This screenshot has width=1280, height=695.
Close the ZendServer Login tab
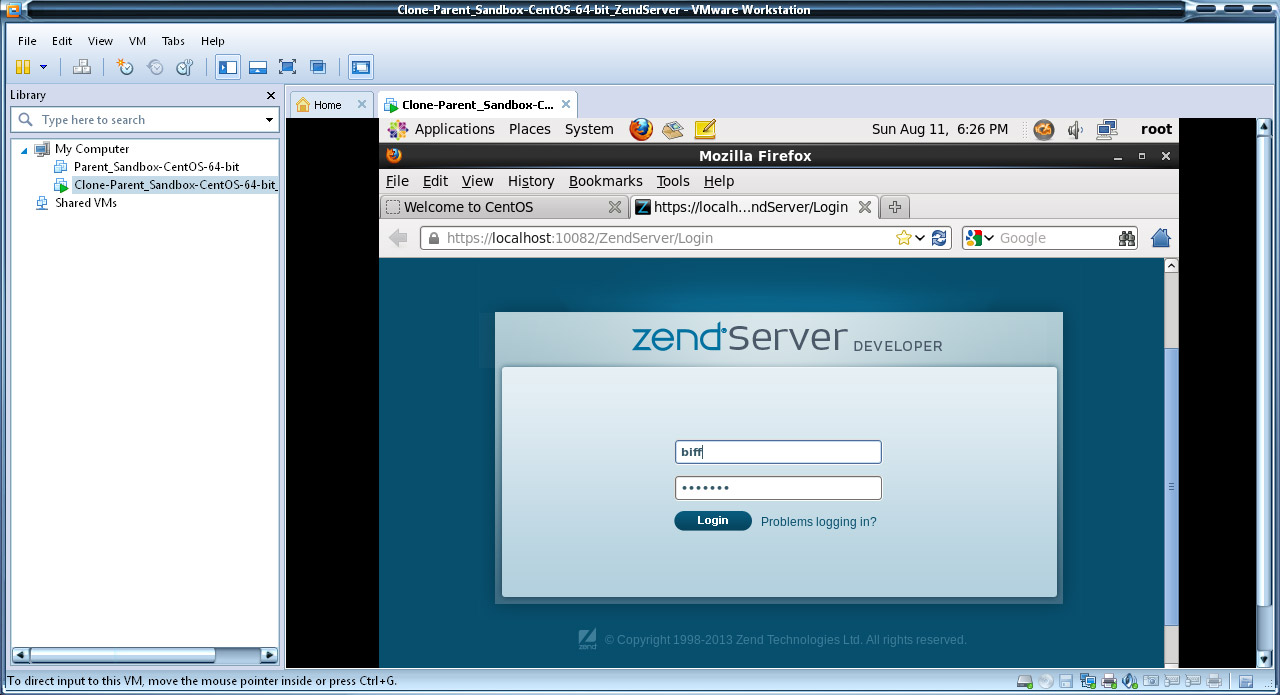865,207
